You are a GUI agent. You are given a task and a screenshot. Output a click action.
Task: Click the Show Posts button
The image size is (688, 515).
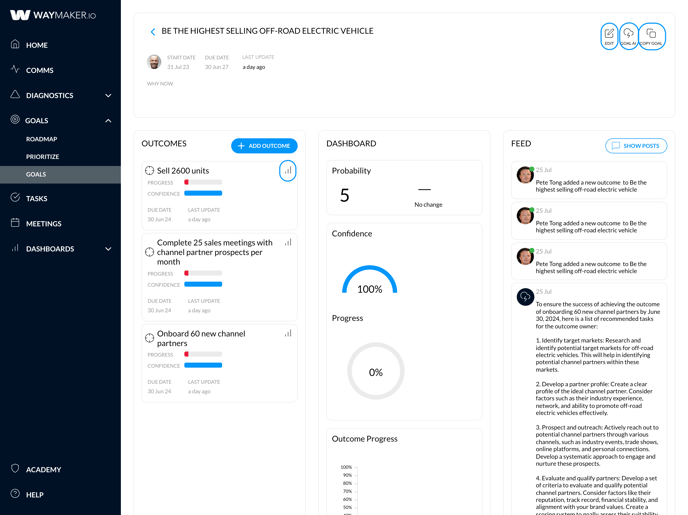(636, 146)
